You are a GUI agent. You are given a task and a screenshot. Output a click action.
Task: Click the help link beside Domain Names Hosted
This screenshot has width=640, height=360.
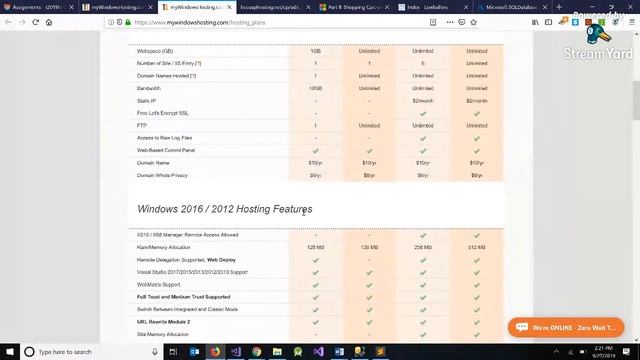[x=193, y=76]
